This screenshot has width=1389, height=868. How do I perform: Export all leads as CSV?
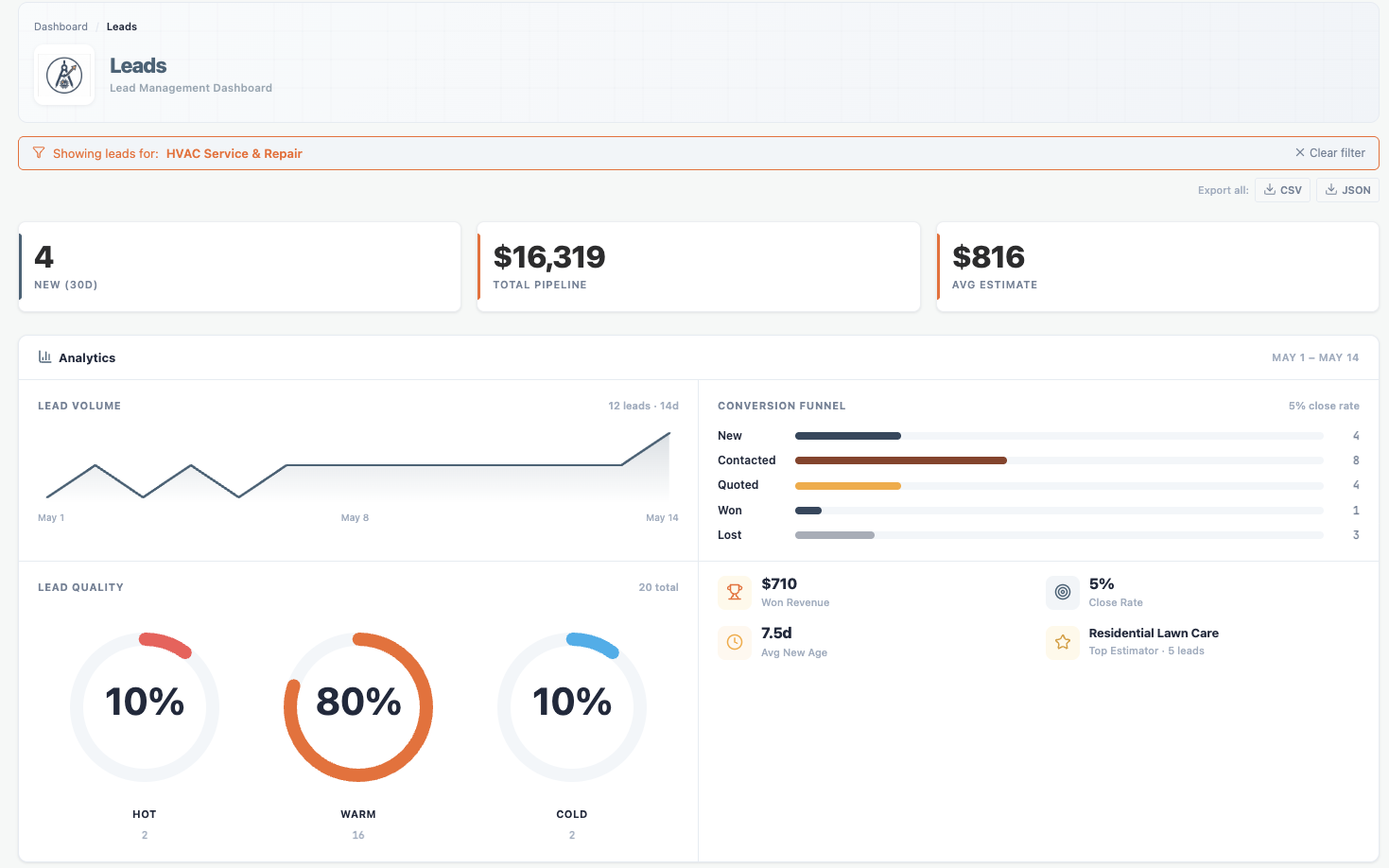coord(1282,190)
